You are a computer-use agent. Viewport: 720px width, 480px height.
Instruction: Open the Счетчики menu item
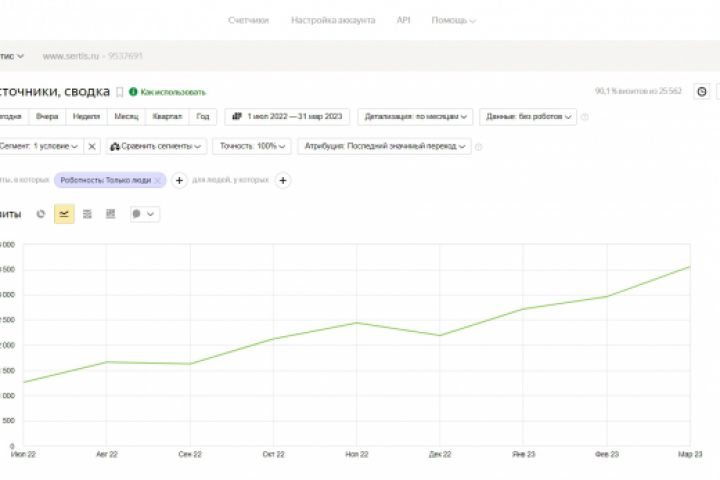[248, 20]
